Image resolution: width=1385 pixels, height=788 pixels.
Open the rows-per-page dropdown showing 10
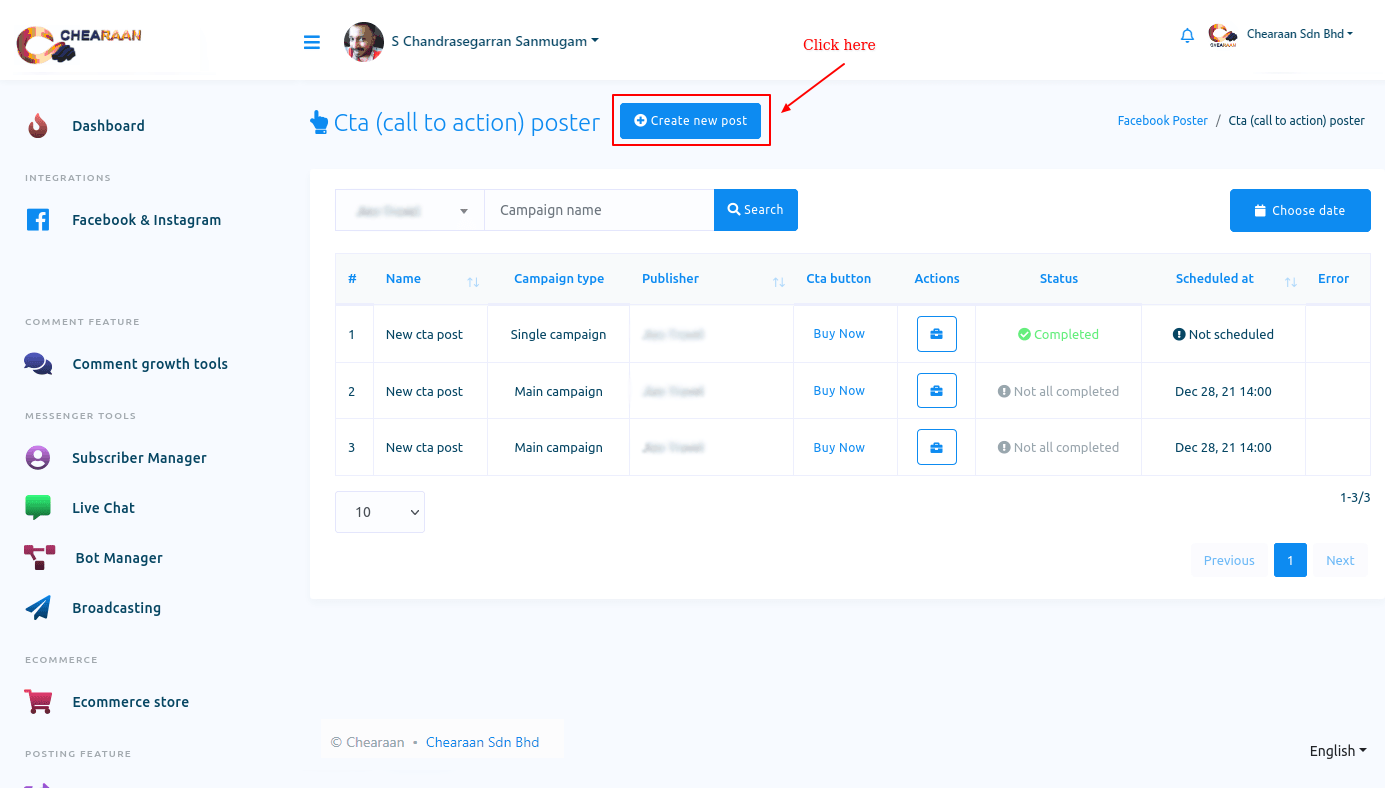coord(380,512)
